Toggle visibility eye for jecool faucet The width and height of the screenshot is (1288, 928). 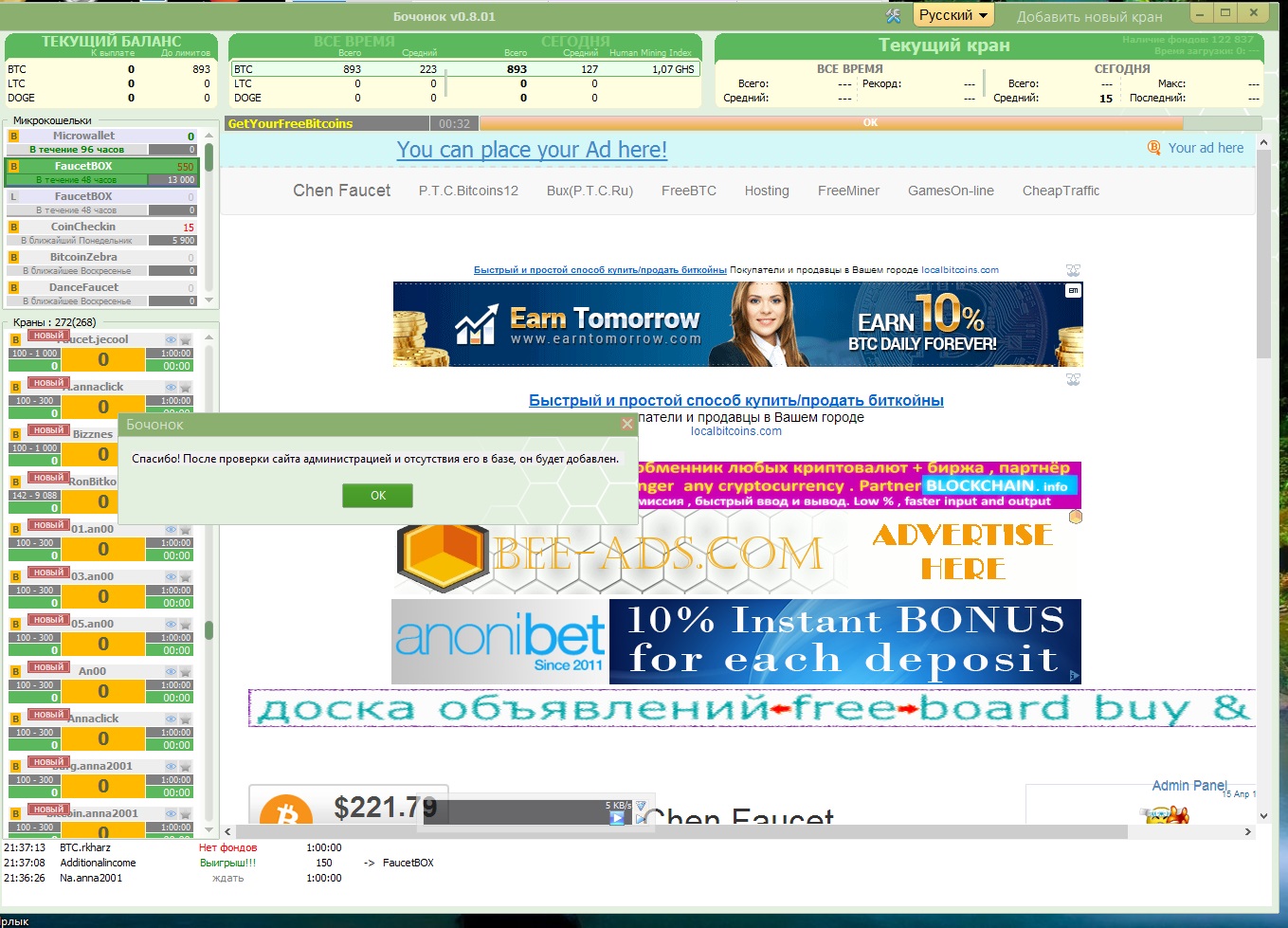171,339
